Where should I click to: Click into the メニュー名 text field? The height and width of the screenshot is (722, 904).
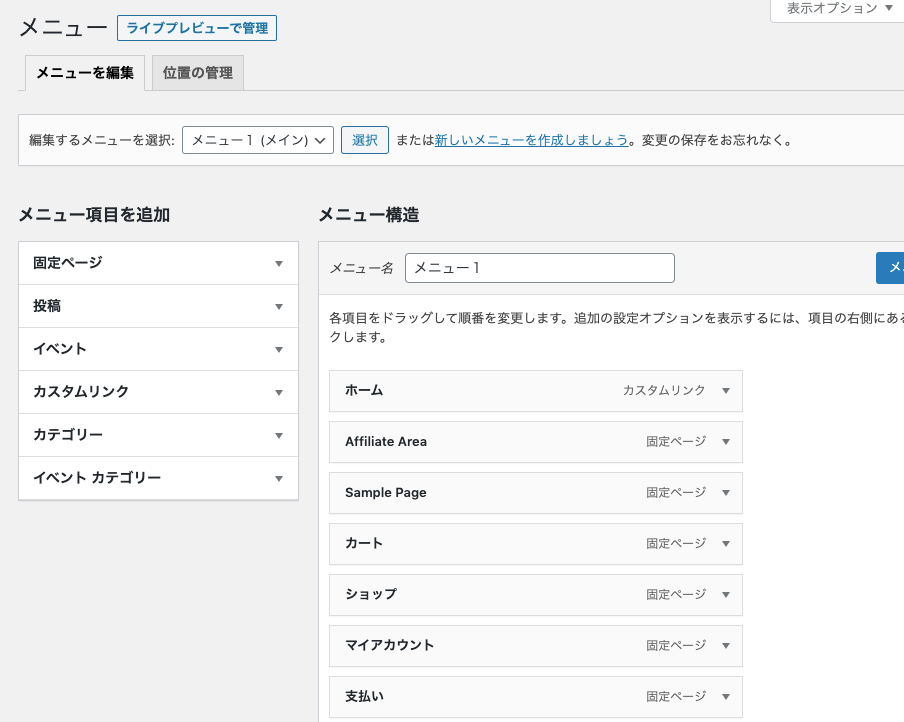540,268
